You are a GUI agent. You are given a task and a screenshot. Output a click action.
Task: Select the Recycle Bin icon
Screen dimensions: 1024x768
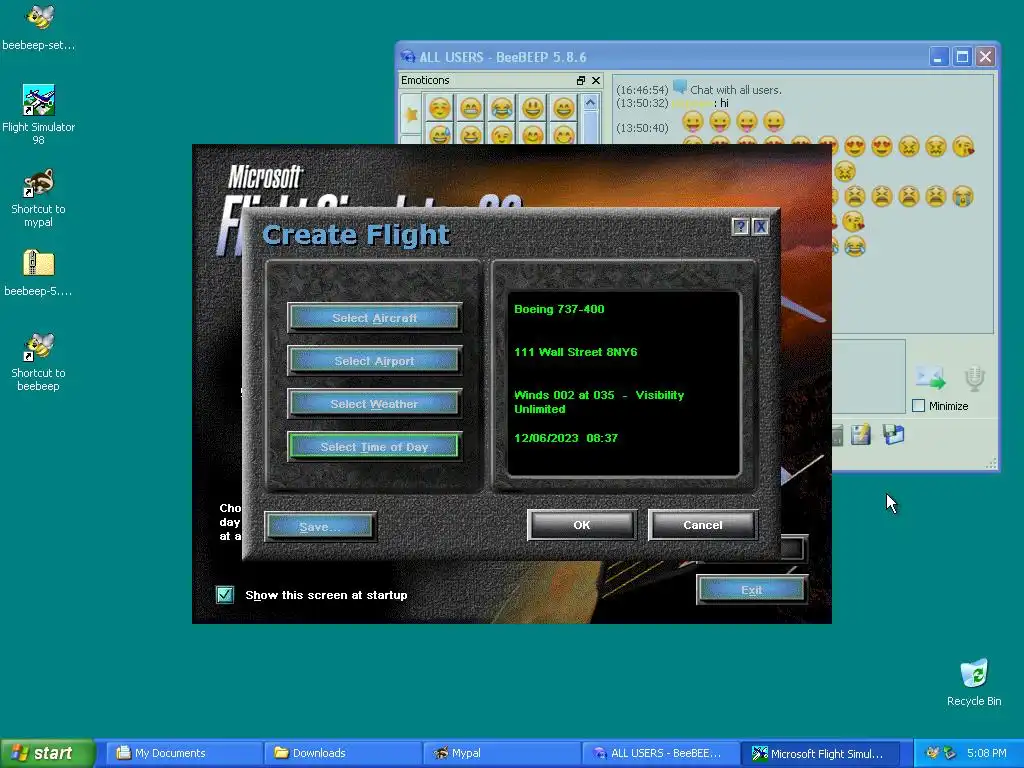pyautogui.click(x=974, y=682)
